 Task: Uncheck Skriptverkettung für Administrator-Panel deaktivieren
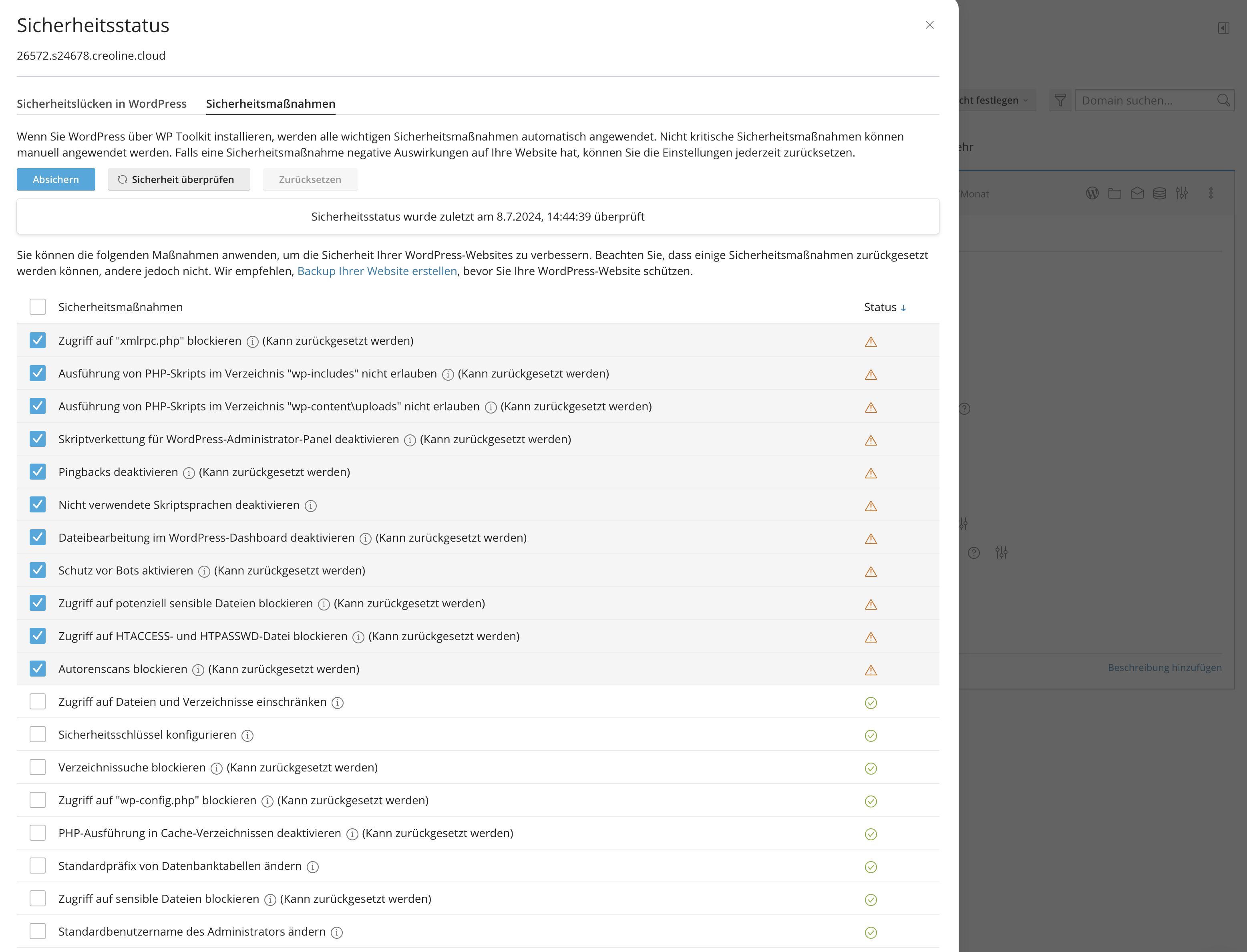[37, 439]
